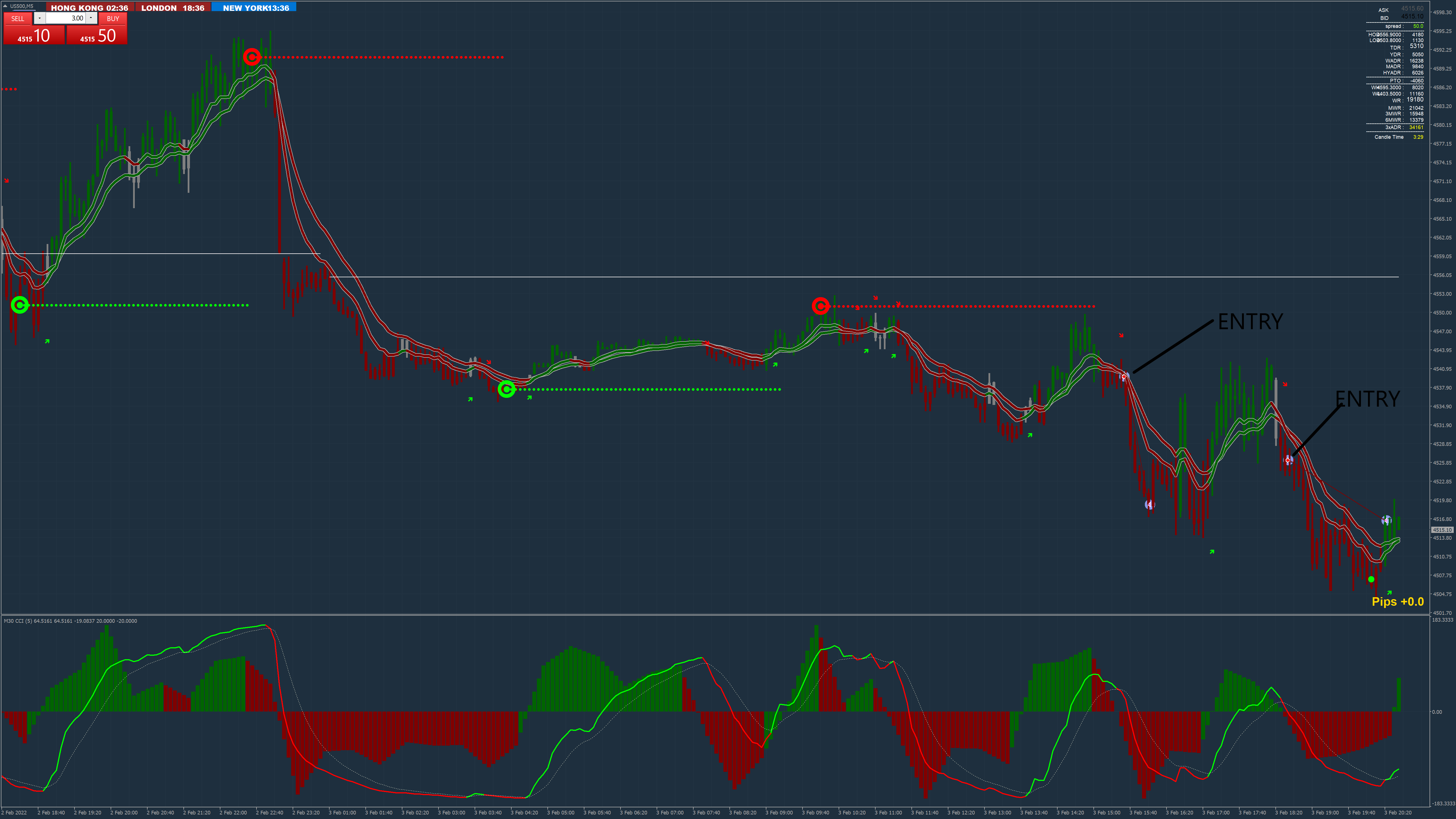Click the LONDON session clock label

(172, 8)
